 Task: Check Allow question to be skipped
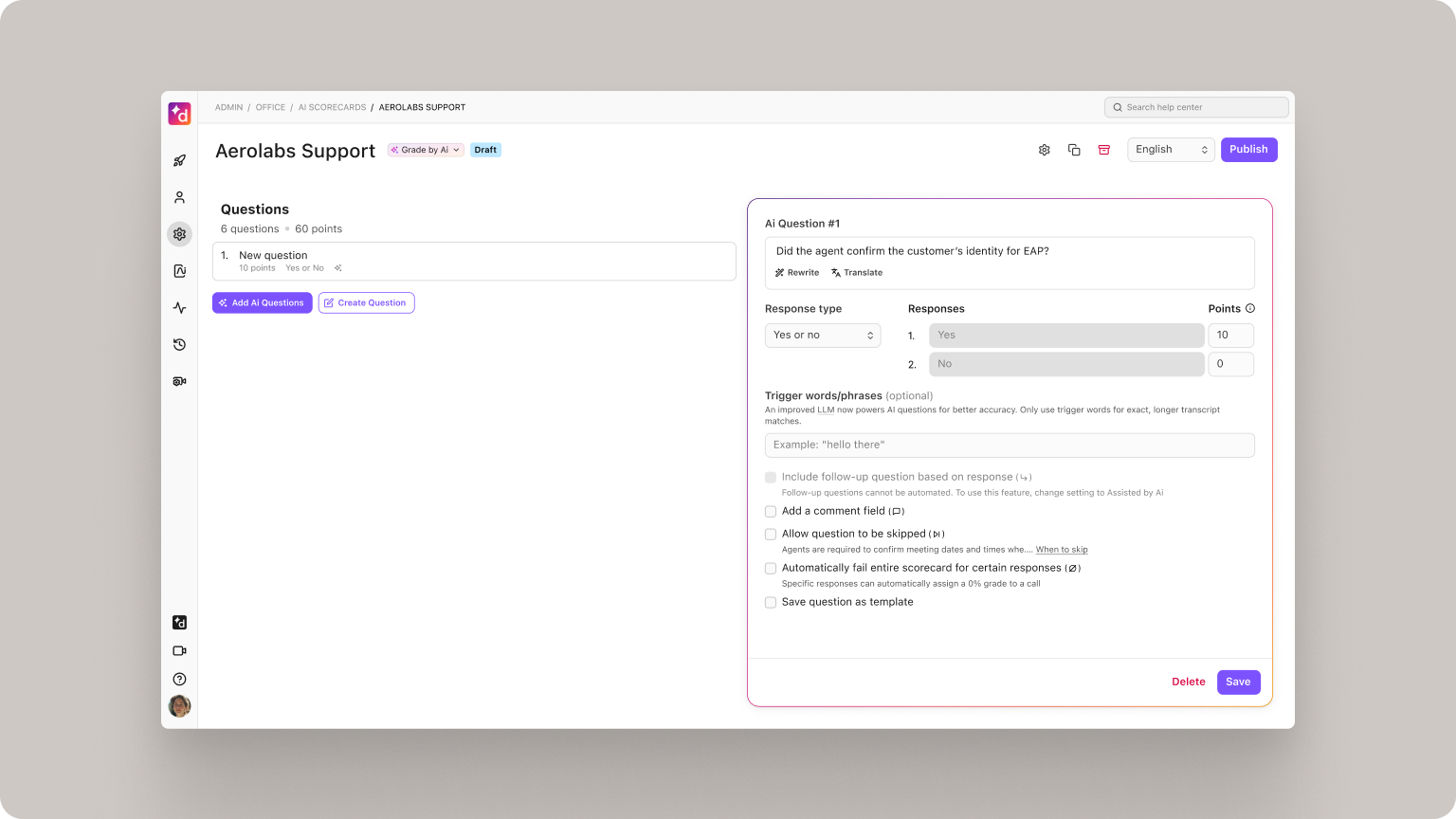(x=771, y=535)
